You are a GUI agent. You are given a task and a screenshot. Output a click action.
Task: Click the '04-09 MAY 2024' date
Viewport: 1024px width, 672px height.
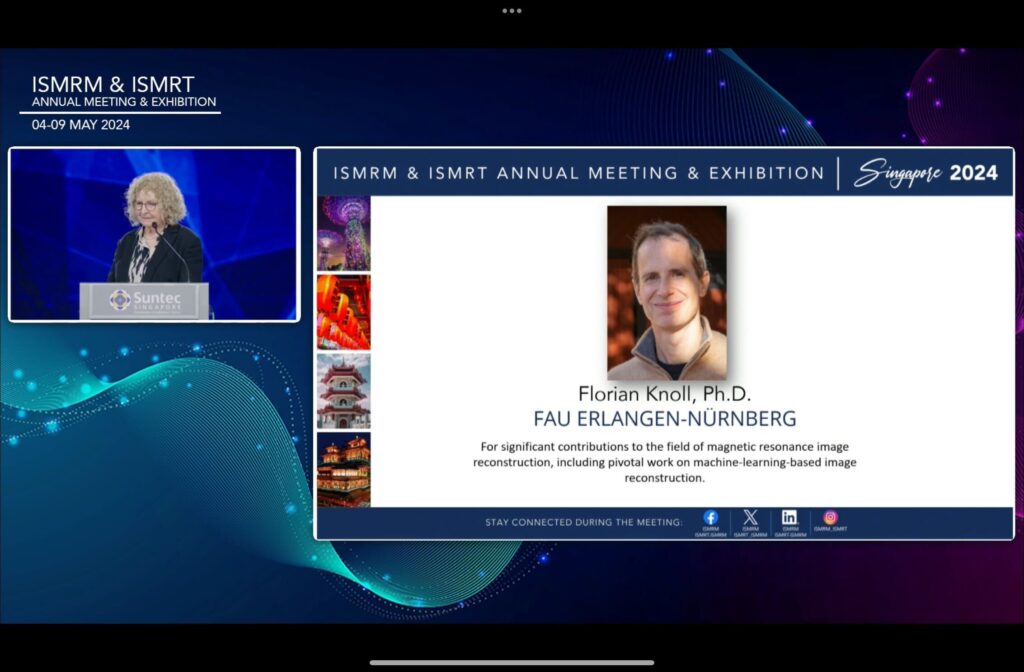point(81,125)
